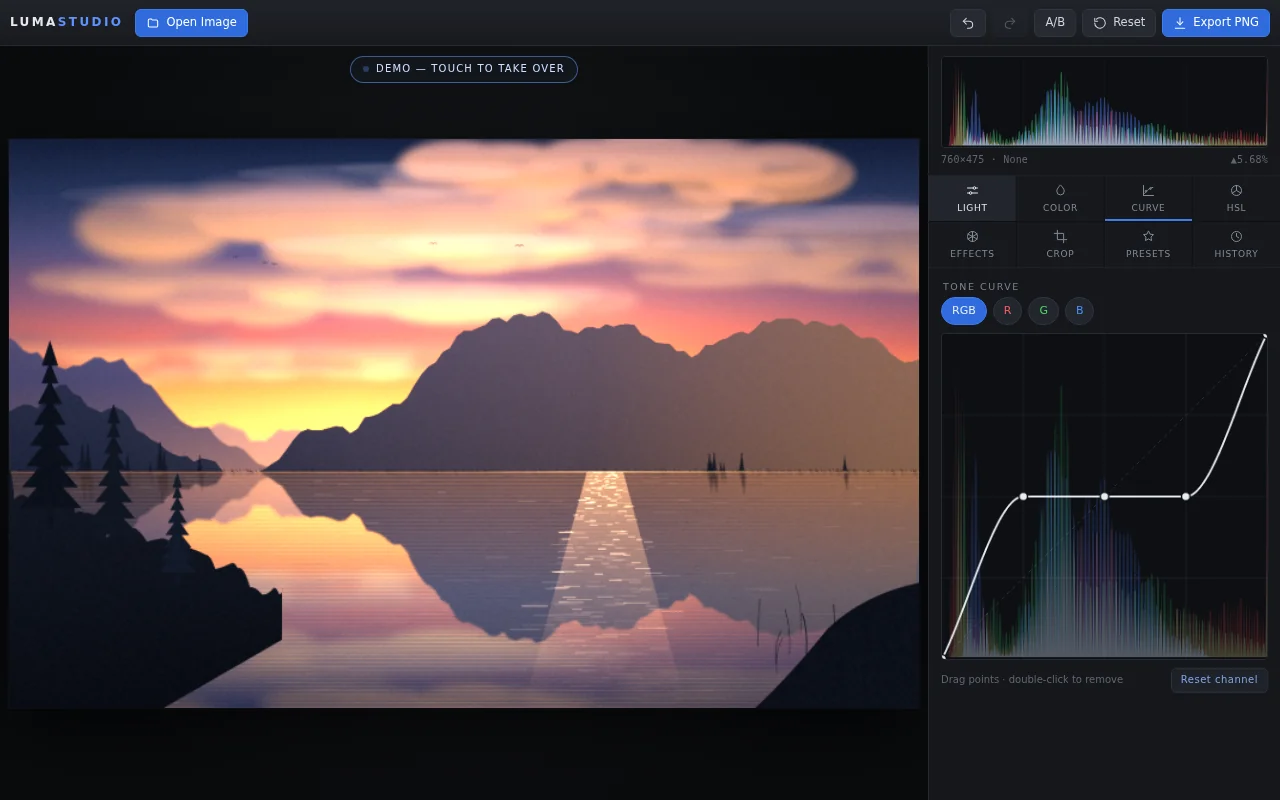Click the left shadow curve control point
1280x800 pixels.
coord(1023,496)
